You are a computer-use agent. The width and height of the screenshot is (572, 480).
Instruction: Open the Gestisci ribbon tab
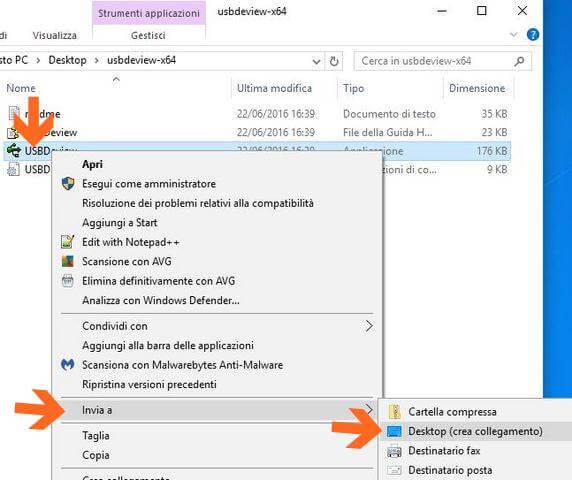point(148,35)
